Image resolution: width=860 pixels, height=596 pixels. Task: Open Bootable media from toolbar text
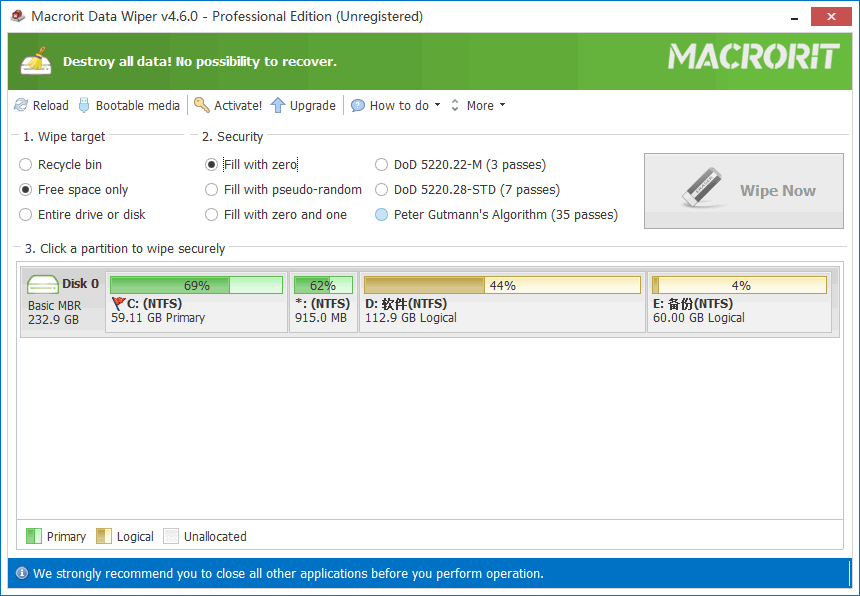coord(138,105)
